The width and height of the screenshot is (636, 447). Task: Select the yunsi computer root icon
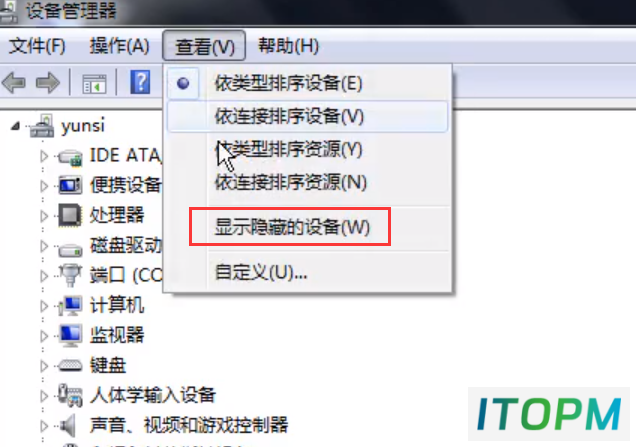[42, 126]
